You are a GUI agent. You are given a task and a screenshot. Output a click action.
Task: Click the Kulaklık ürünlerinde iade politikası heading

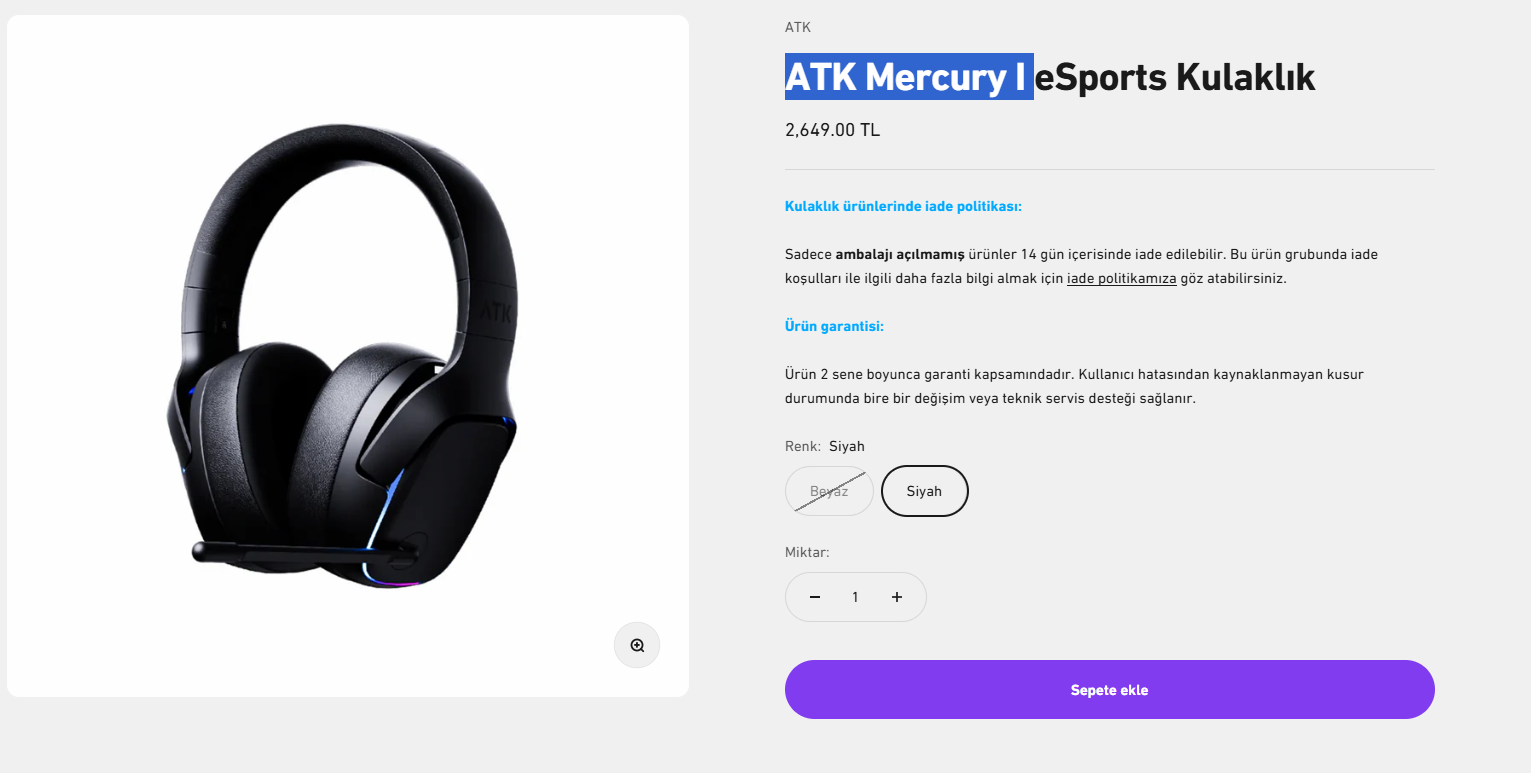tap(903, 207)
